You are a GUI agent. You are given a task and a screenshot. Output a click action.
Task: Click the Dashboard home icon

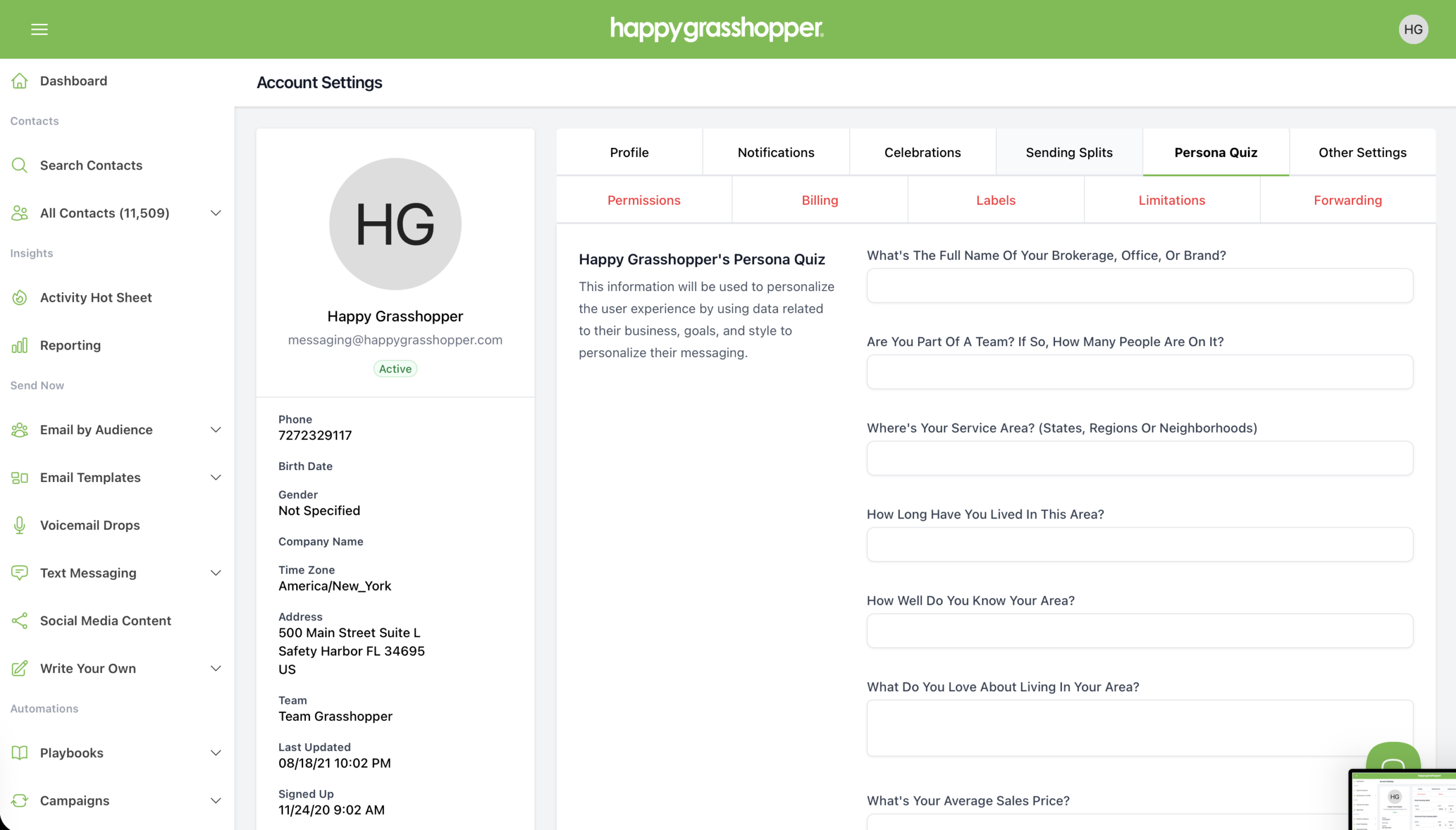click(x=19, y=81)
